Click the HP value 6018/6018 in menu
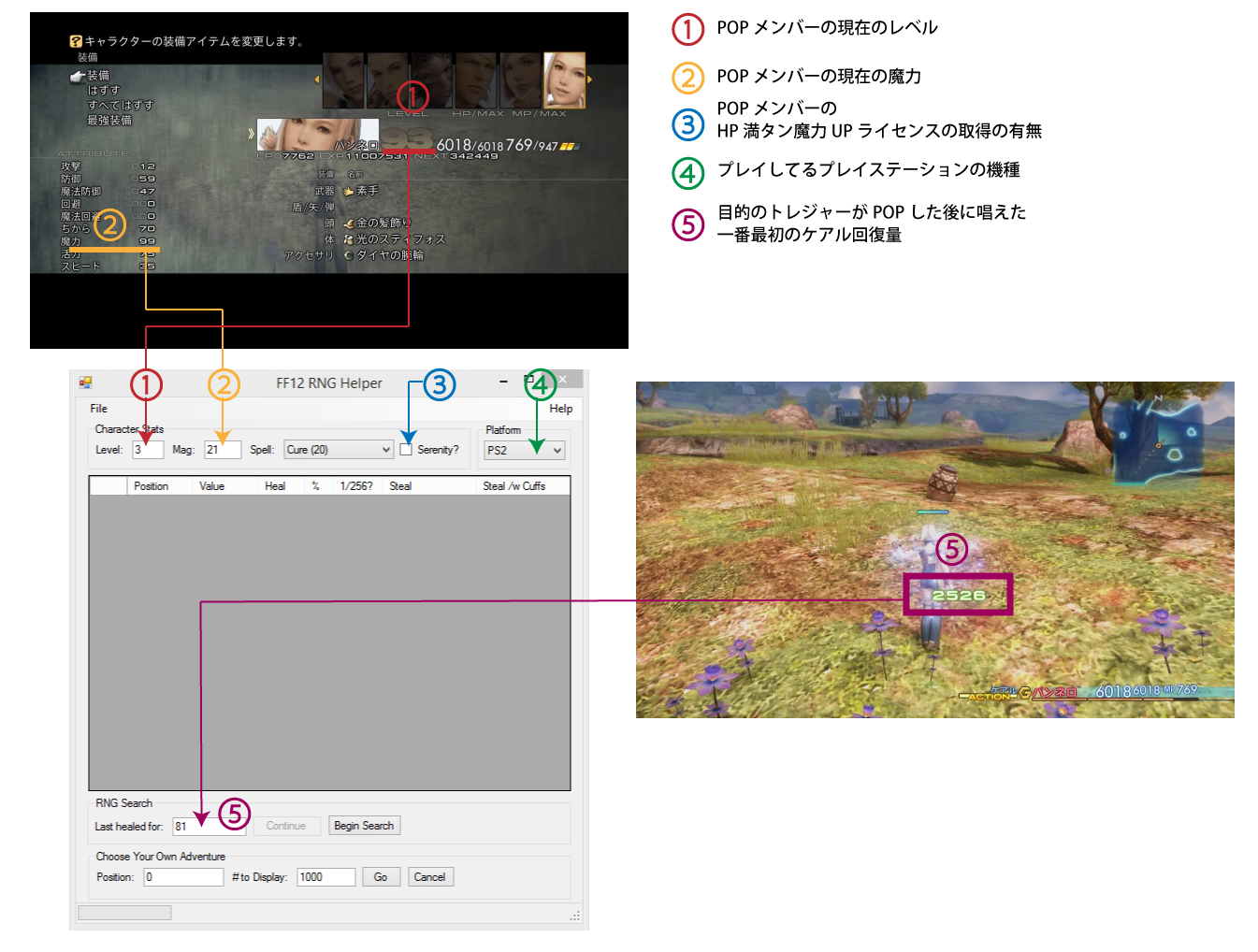Viewport: 1258px width, 952px height. (470, 145)
